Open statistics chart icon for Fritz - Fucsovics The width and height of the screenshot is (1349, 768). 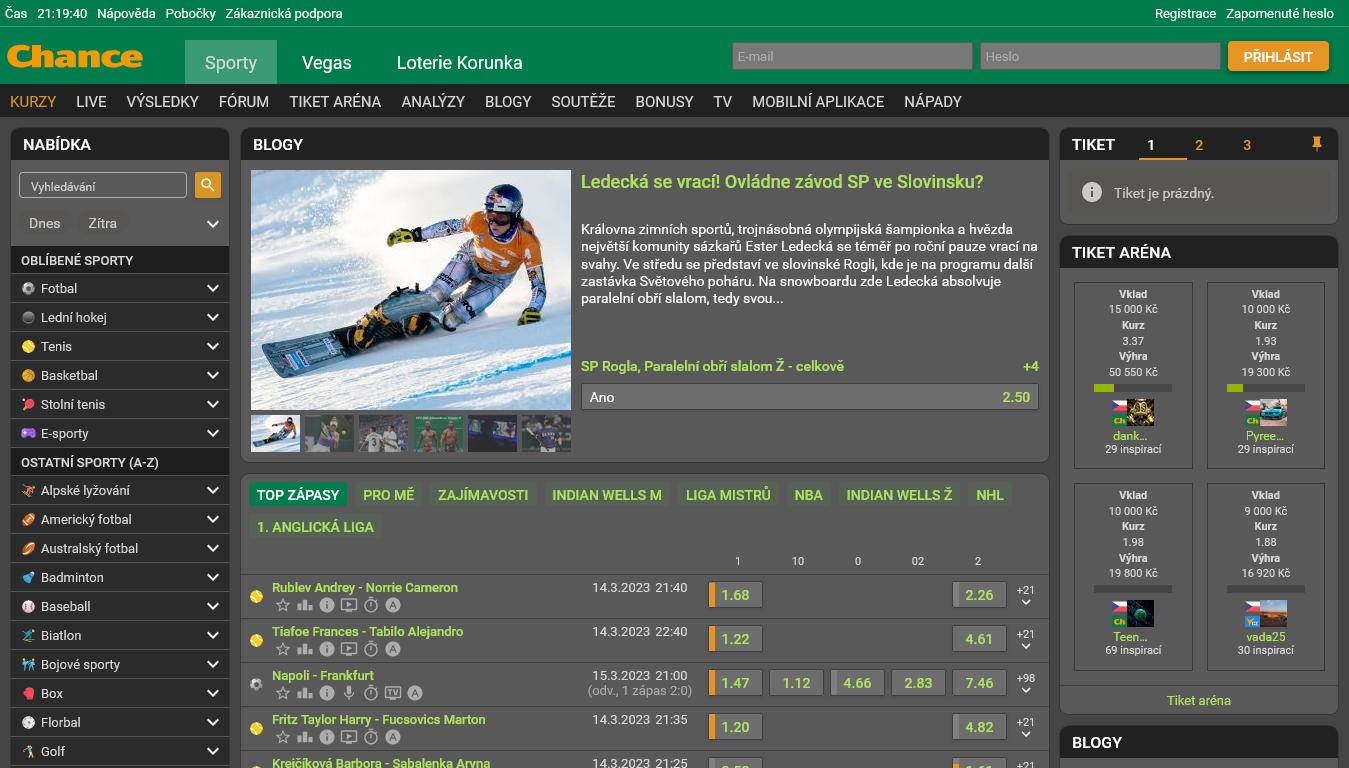click(x=305, y=737)
